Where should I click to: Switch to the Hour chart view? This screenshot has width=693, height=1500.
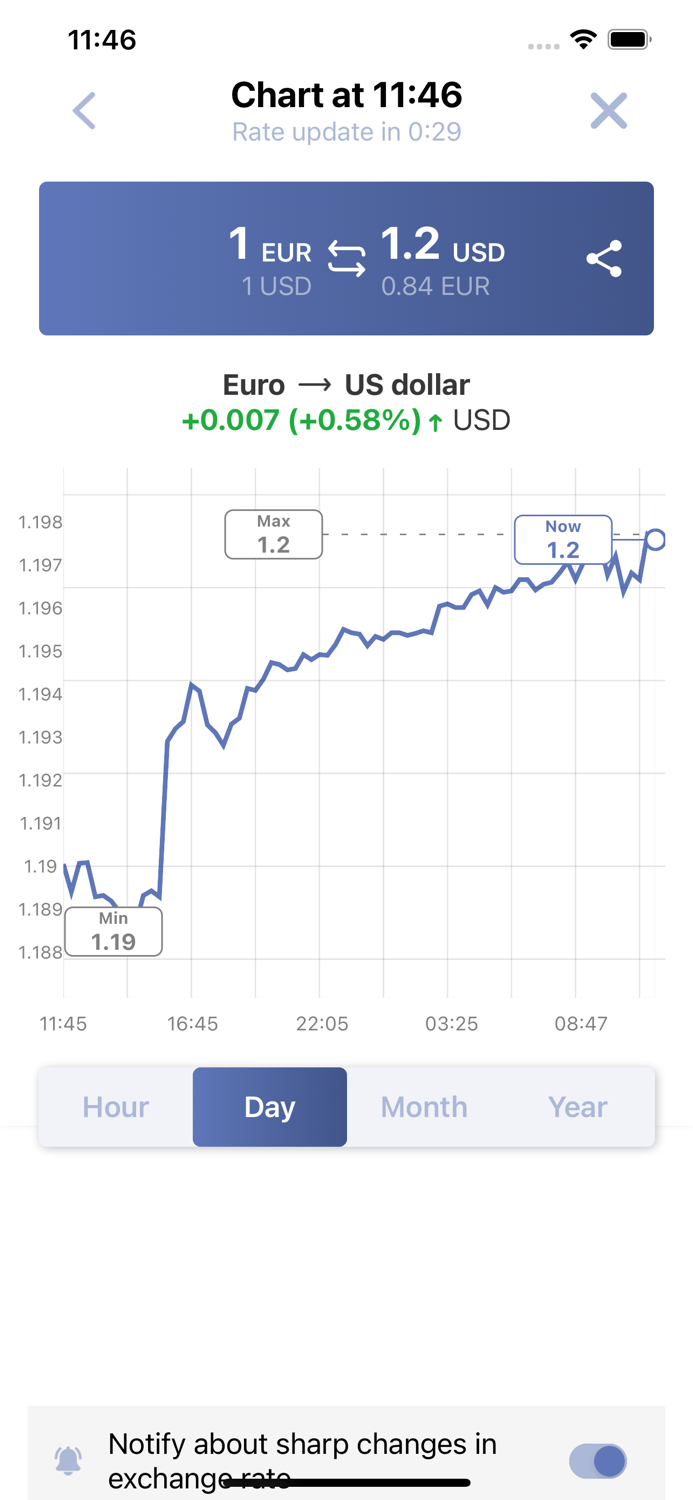[115, 1107]
